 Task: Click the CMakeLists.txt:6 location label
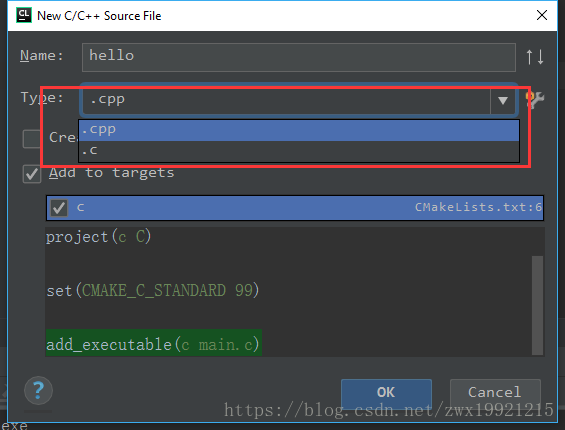[x=478, y=207]
